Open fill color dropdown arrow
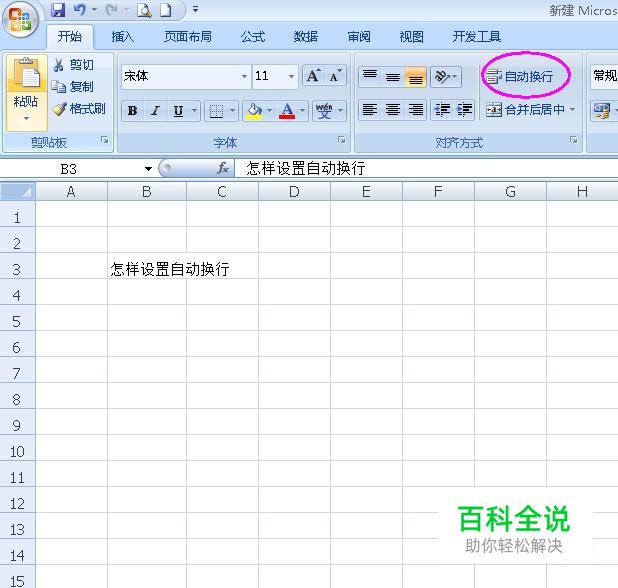The width and height of the screenshot is (618, 588). click(x=270, y=111)
